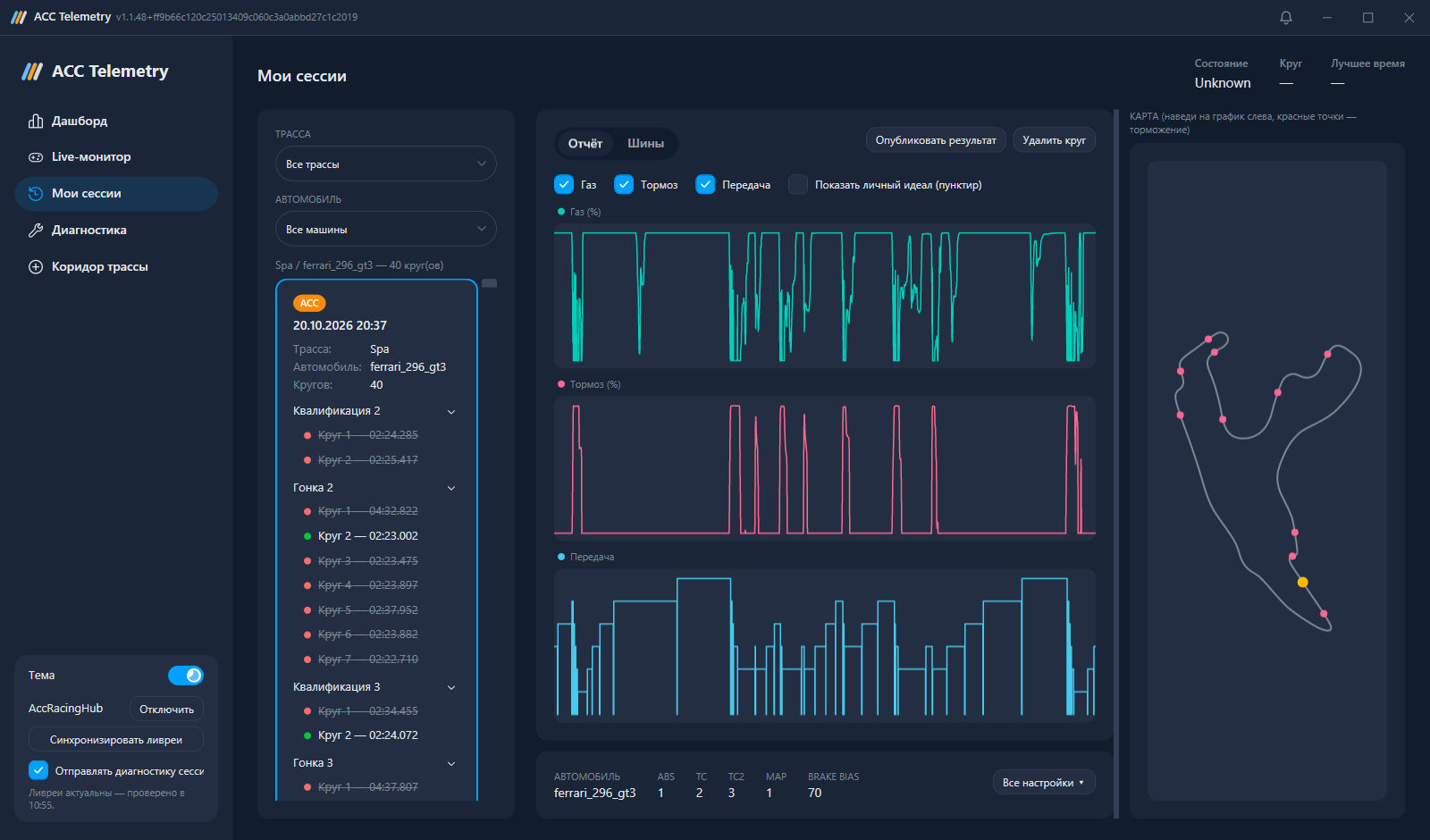
Task: Click the Live-монитор gamepad icon
Action: pyautogui.click(x=36, y=157)
